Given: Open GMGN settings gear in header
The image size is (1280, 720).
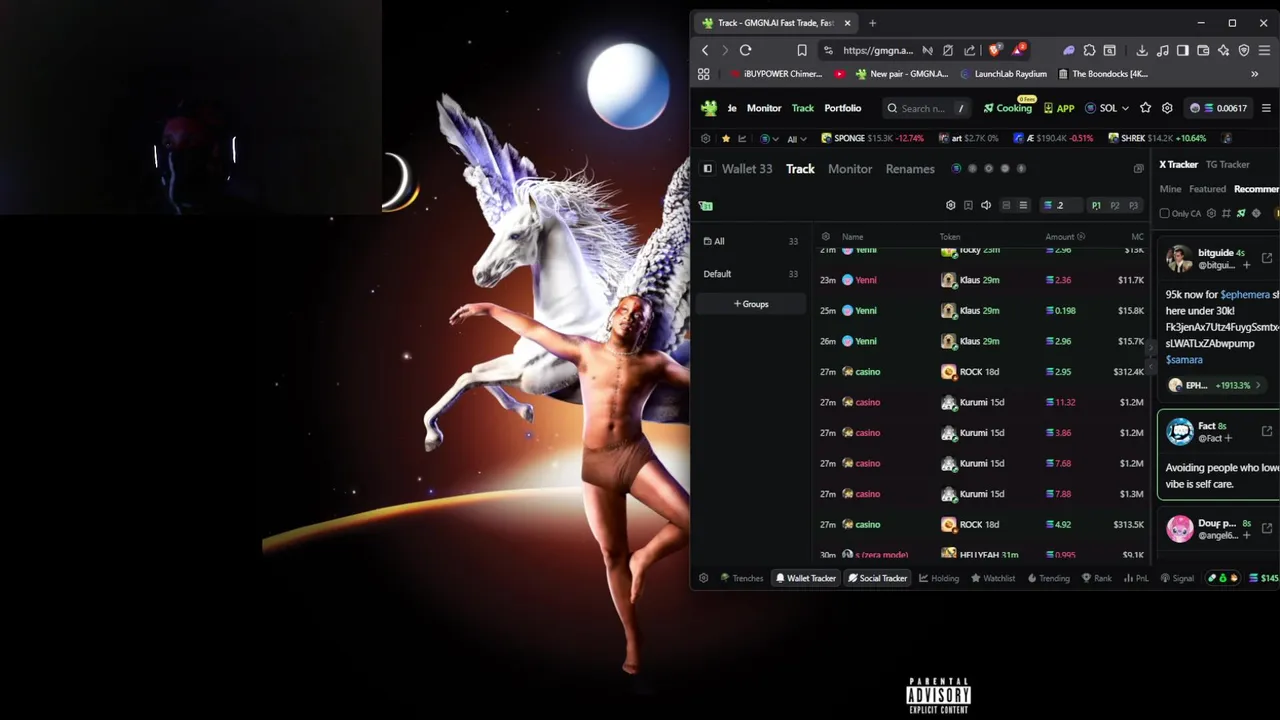Looking at the screenshot, I should pos(1167,108).
